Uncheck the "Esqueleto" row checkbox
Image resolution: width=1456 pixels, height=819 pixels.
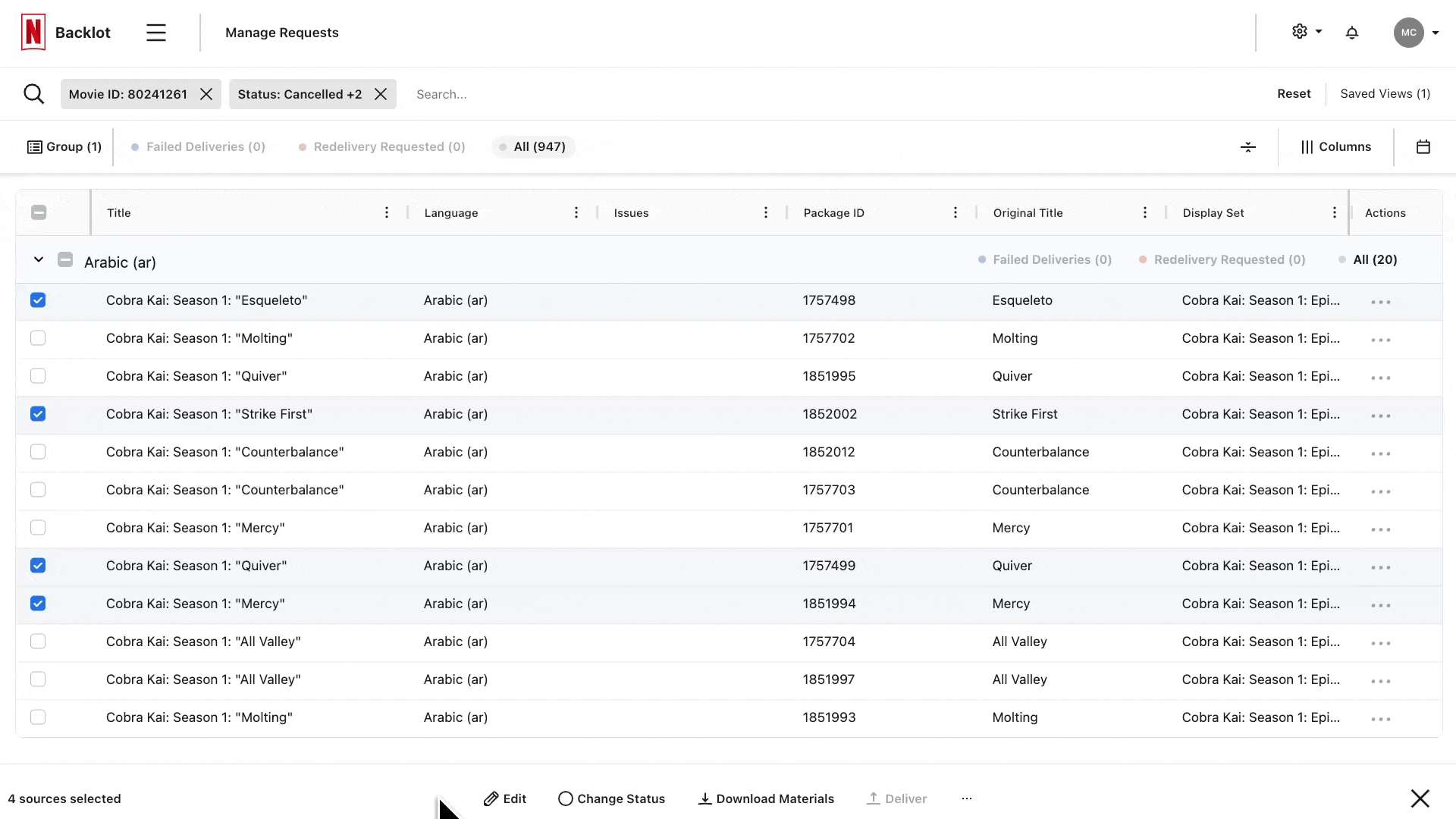[x=38, y=300]
